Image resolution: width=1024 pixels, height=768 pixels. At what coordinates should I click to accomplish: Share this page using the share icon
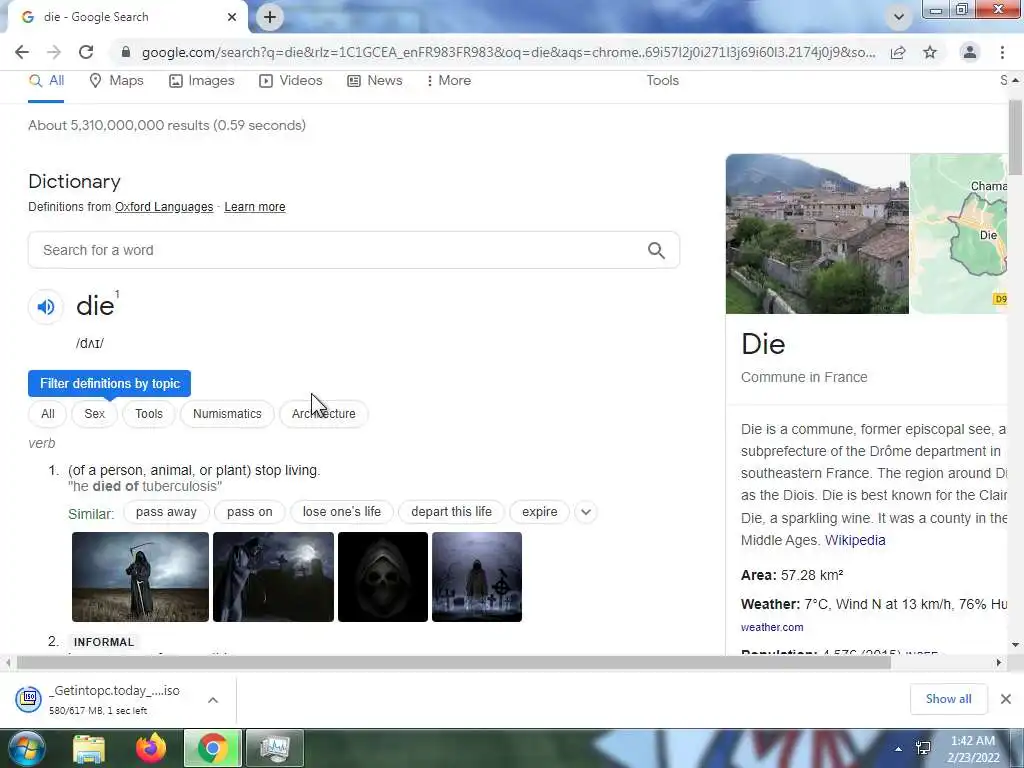[x=898, y=52]
